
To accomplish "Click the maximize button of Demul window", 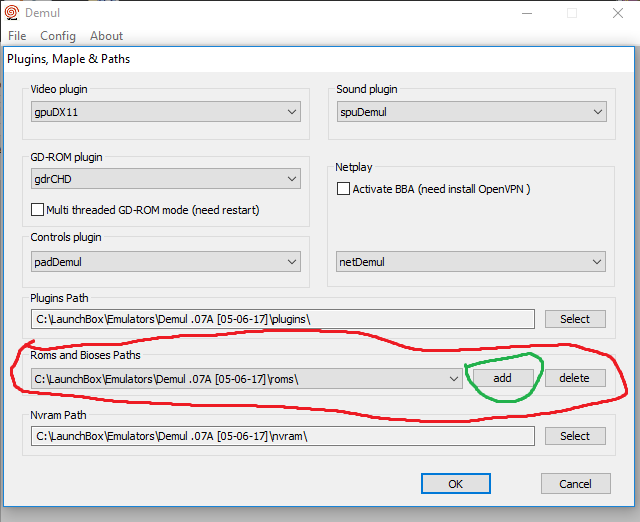I will [x=572, y=13].
